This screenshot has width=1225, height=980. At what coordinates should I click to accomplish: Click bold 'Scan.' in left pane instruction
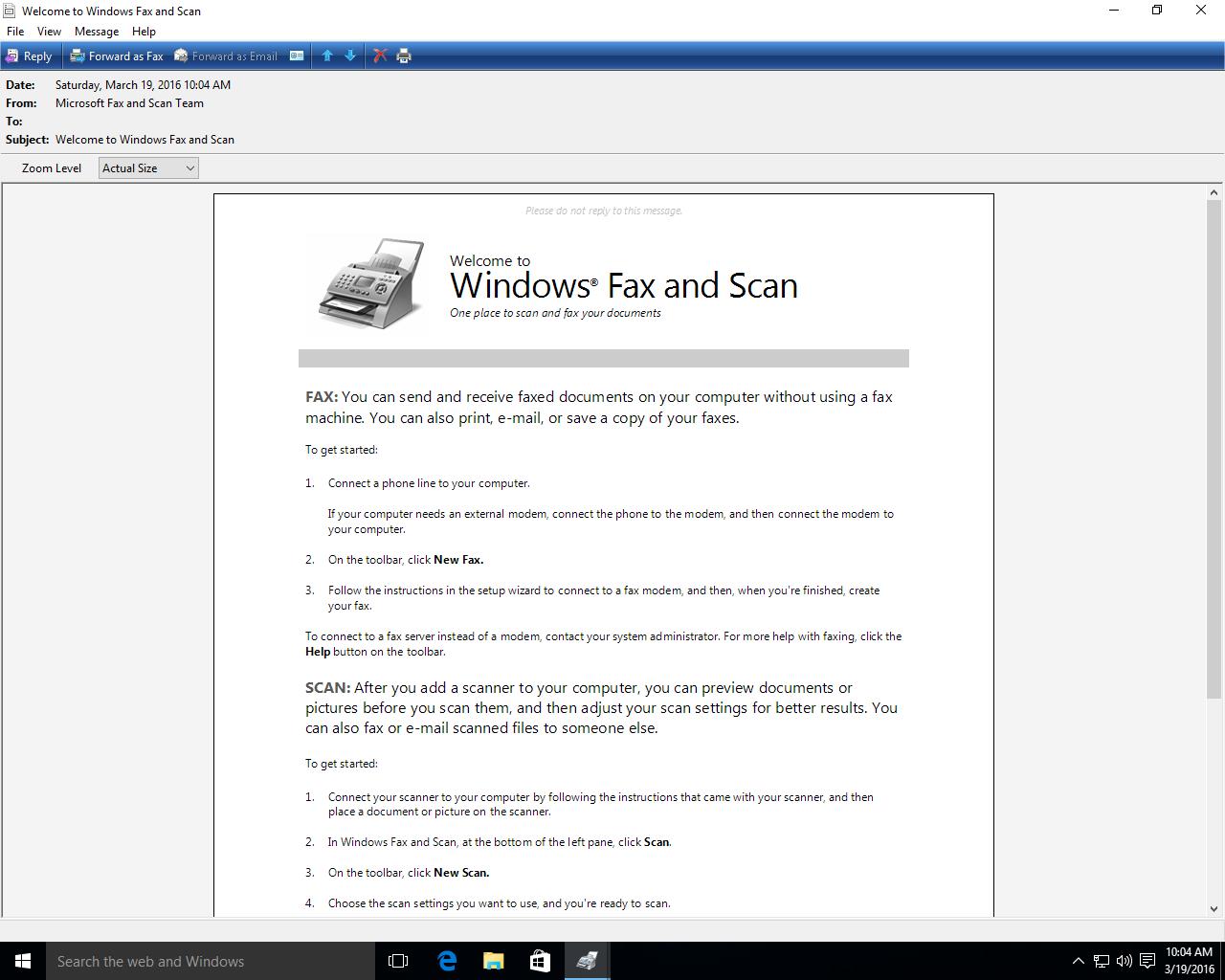point(657,842)
